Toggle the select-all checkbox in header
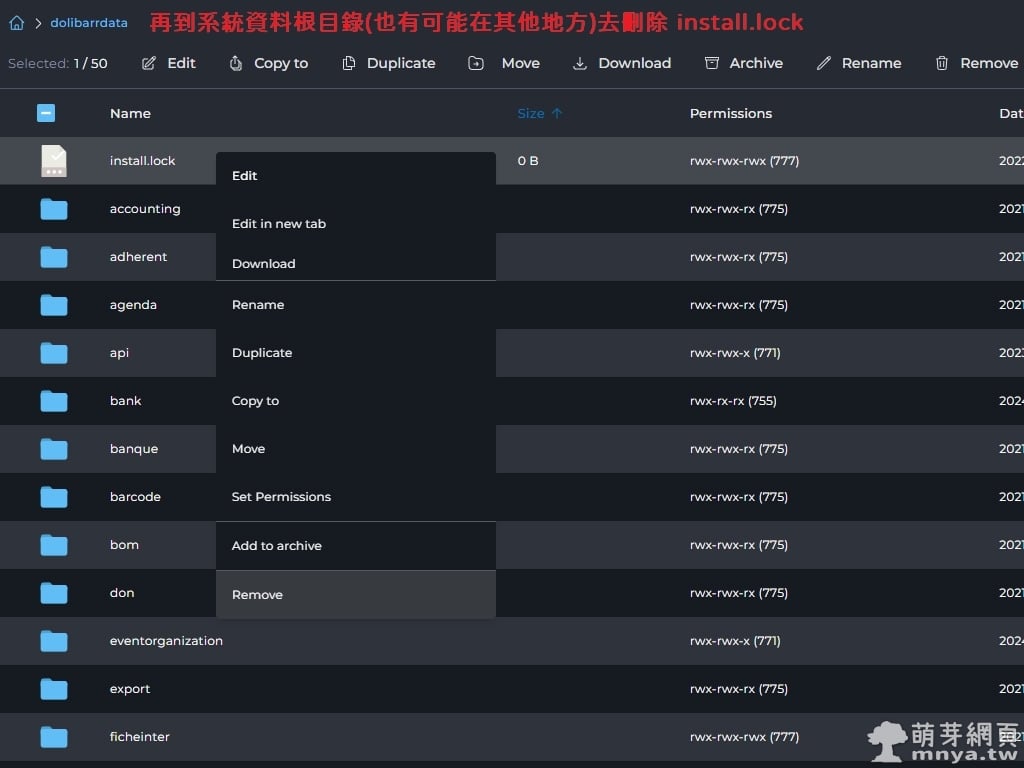This screenshot has height=768, width=1024. (x=46, y=113)
